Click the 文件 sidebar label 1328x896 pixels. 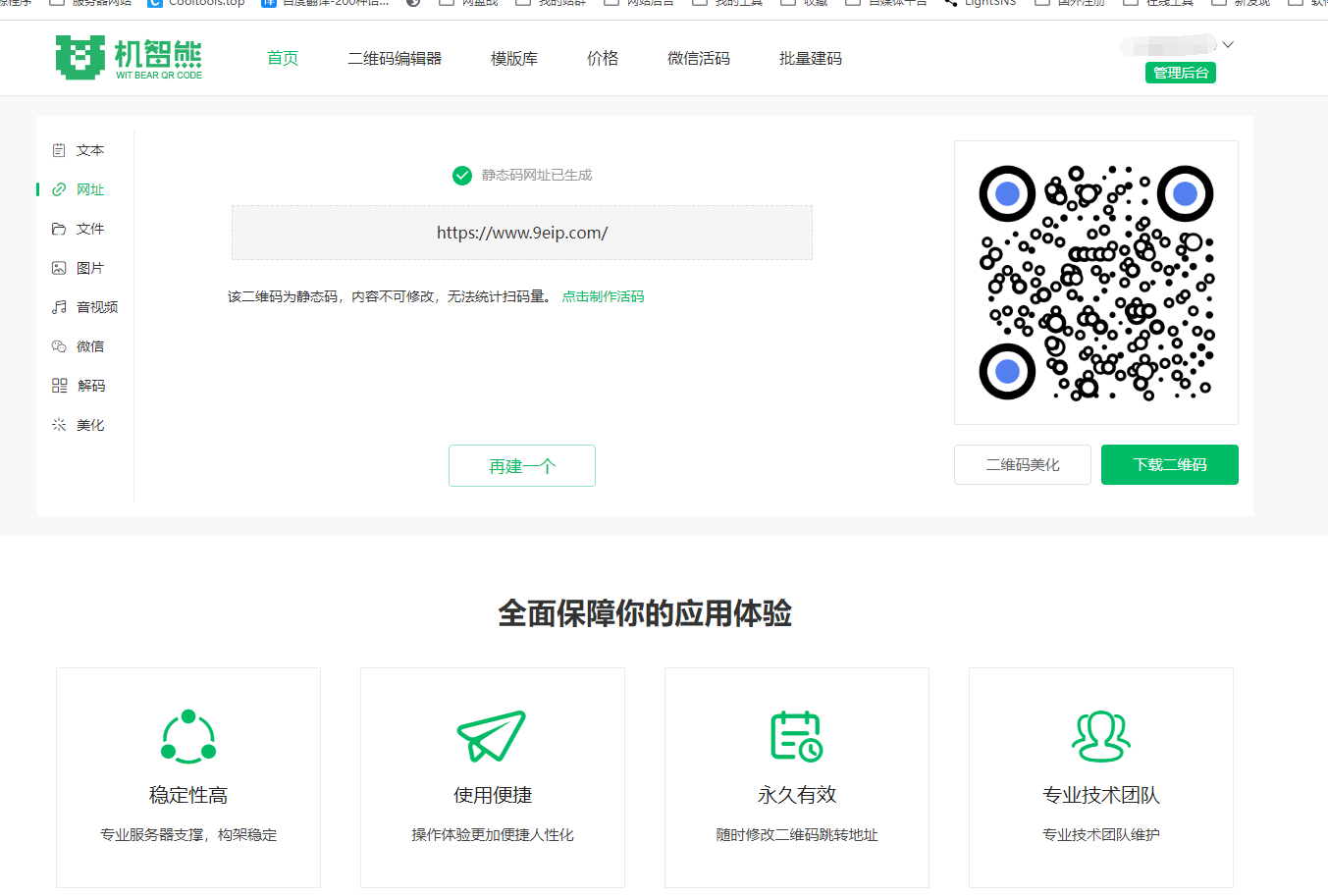(x=90, y=229)
